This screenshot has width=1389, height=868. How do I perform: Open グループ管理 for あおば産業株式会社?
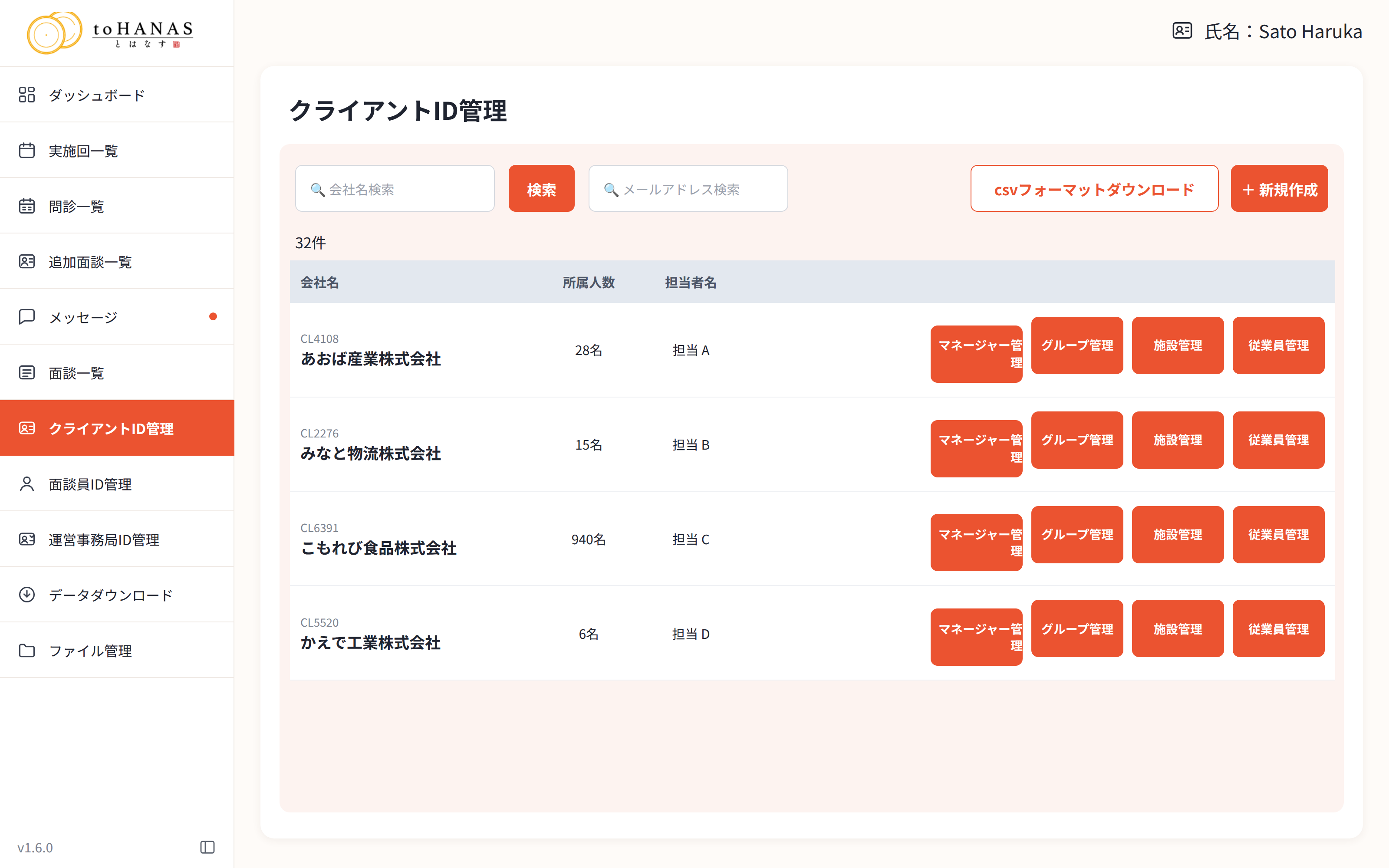coord(1077,345)
